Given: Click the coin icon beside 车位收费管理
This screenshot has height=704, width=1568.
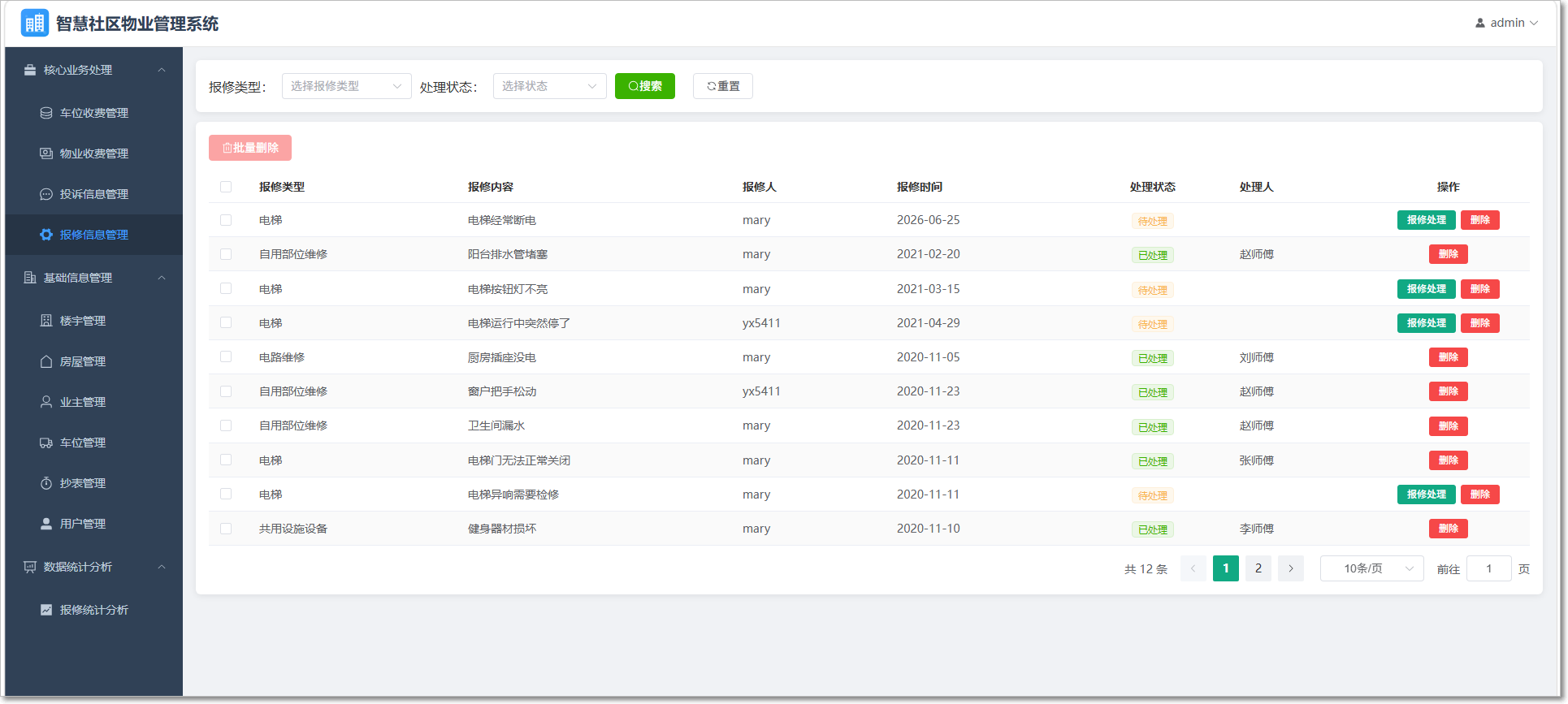Looking at the screenshot, I should (46, 113).
